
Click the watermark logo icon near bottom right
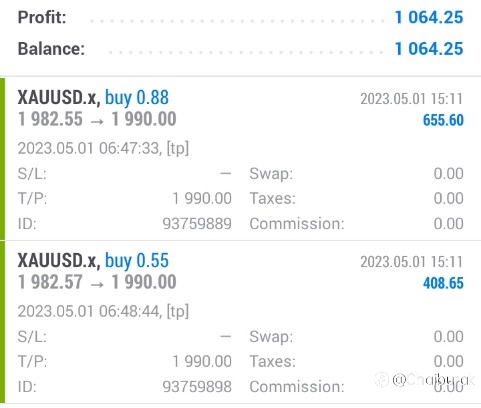pos(382,380)
